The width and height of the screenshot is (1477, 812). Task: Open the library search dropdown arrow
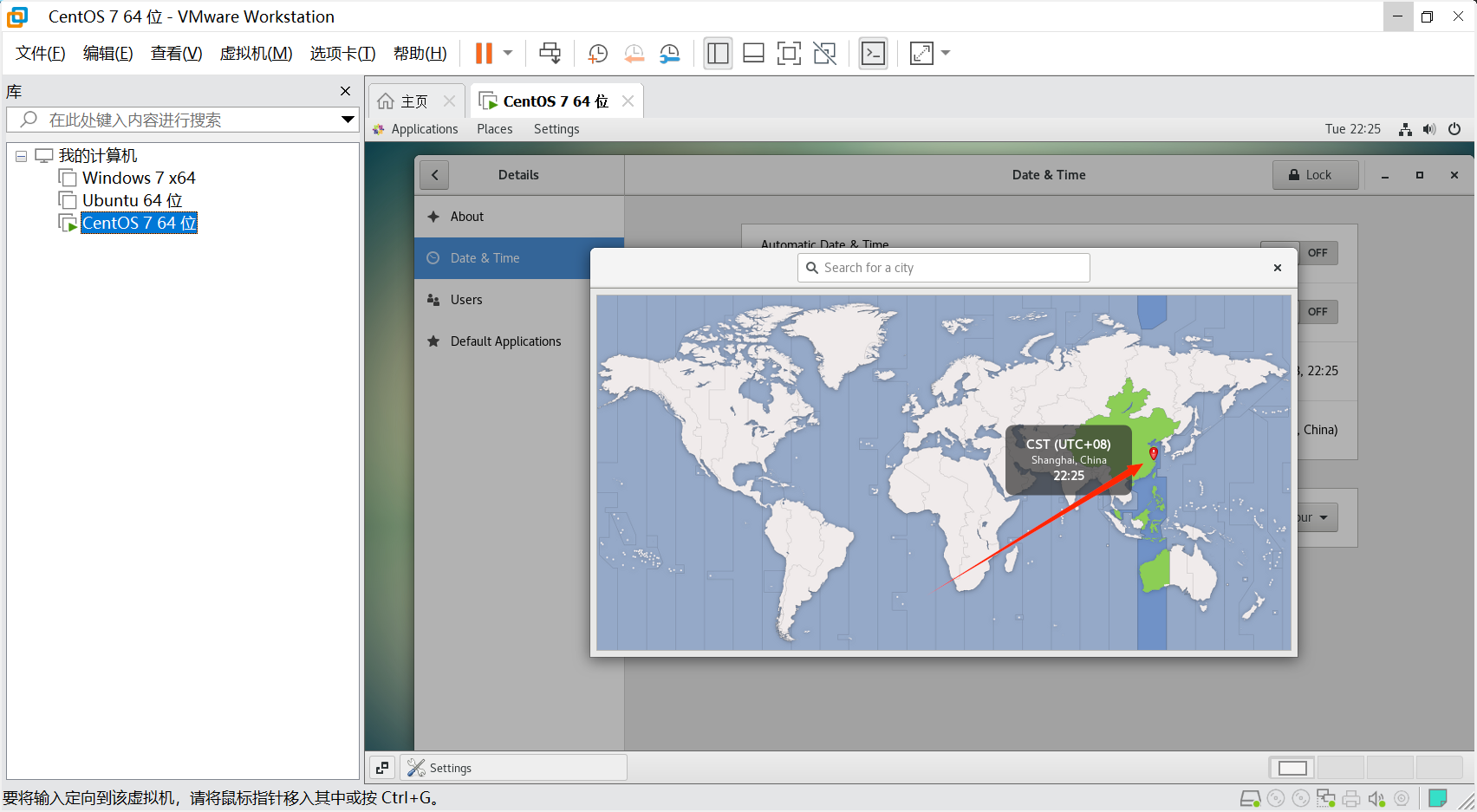[348, 120]
